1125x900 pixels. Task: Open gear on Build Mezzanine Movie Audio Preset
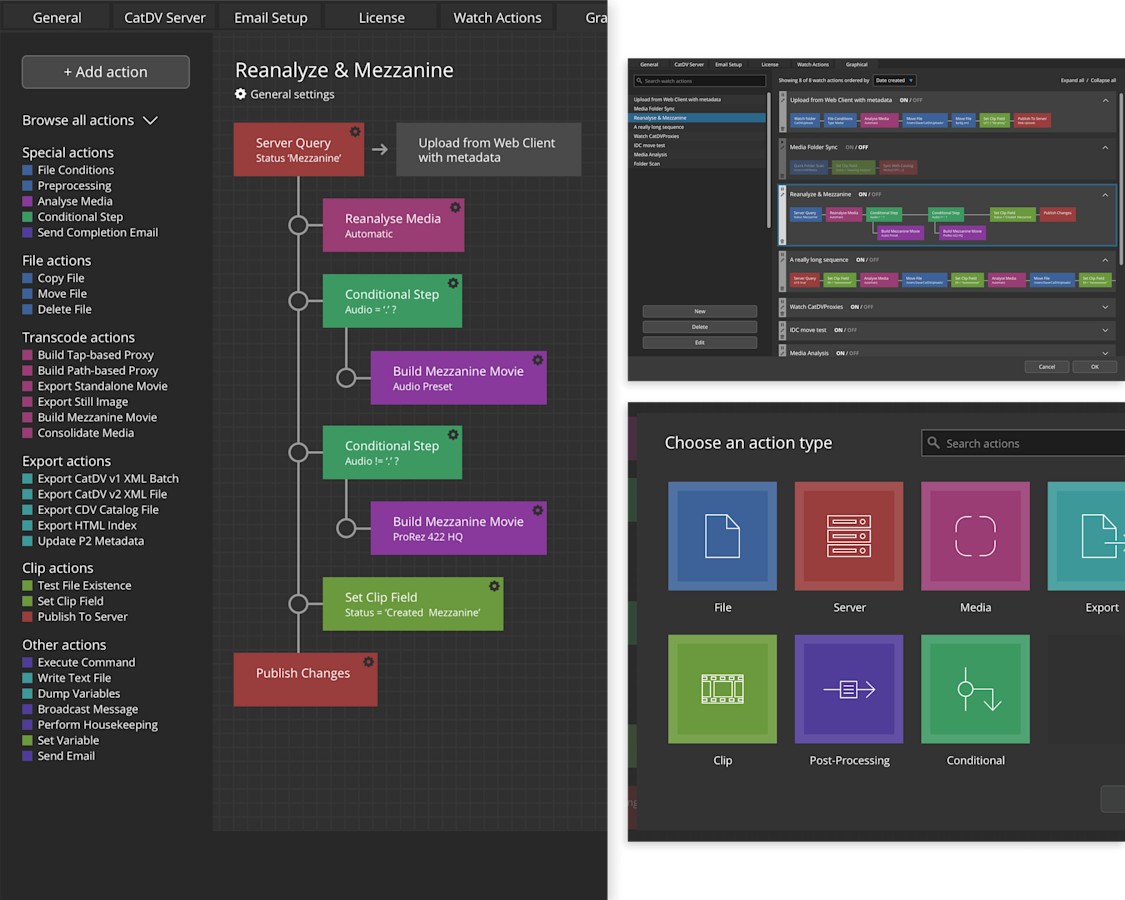[x=537, y=360]
